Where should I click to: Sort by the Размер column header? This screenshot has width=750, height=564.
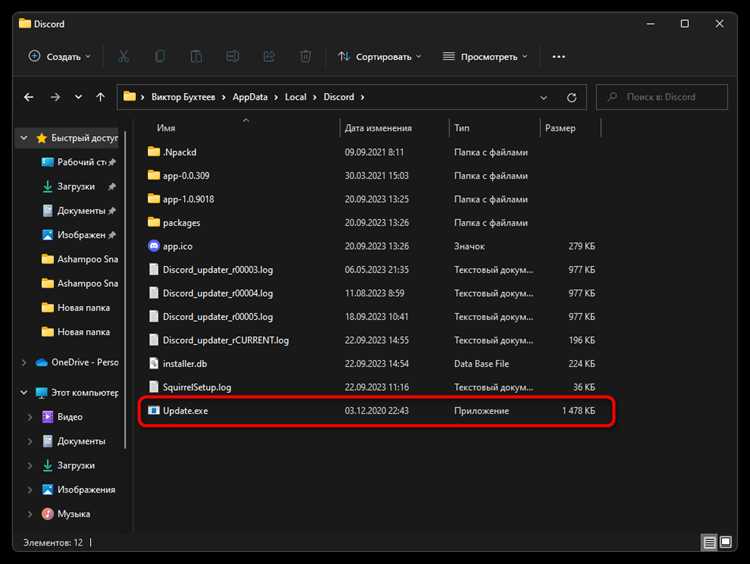coord(560,128)
